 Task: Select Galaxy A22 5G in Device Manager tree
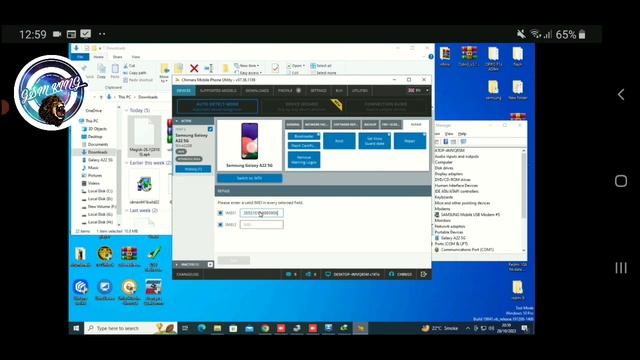[453, 238]
